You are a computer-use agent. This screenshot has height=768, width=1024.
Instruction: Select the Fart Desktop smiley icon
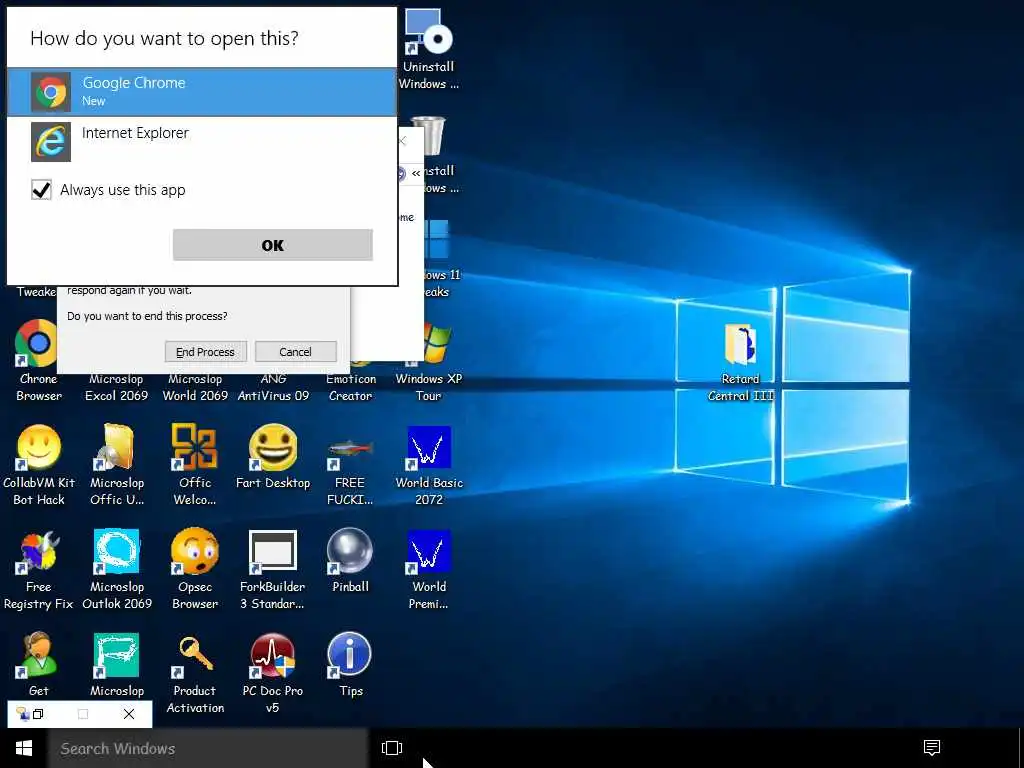click(x=273, y=456)
